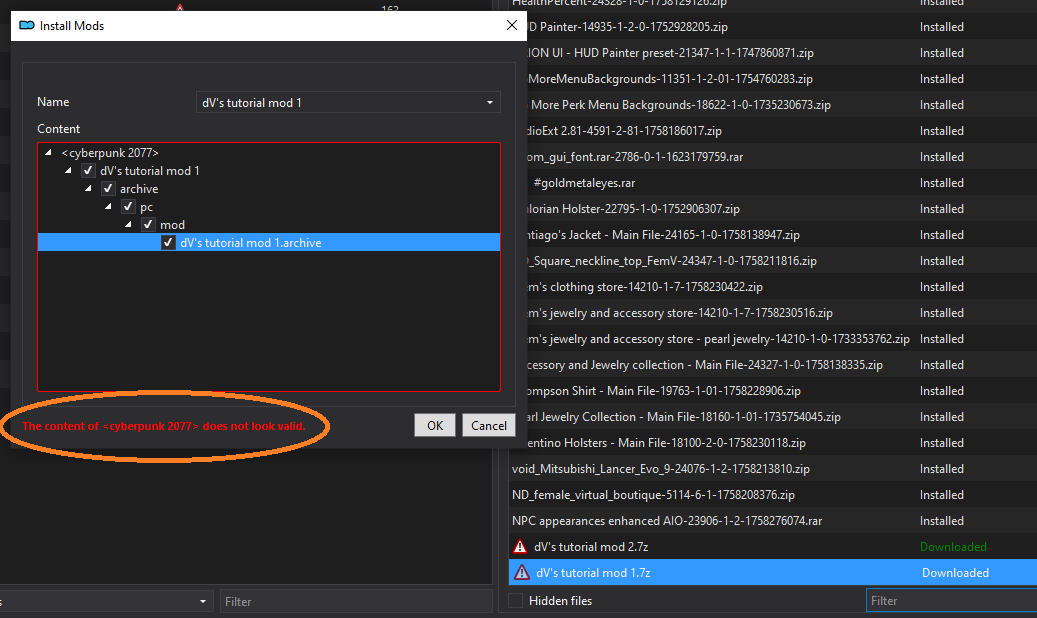Screen dimensions: 1037x618
Task: Enable the Hidden files checkbox
Action: 516,601
